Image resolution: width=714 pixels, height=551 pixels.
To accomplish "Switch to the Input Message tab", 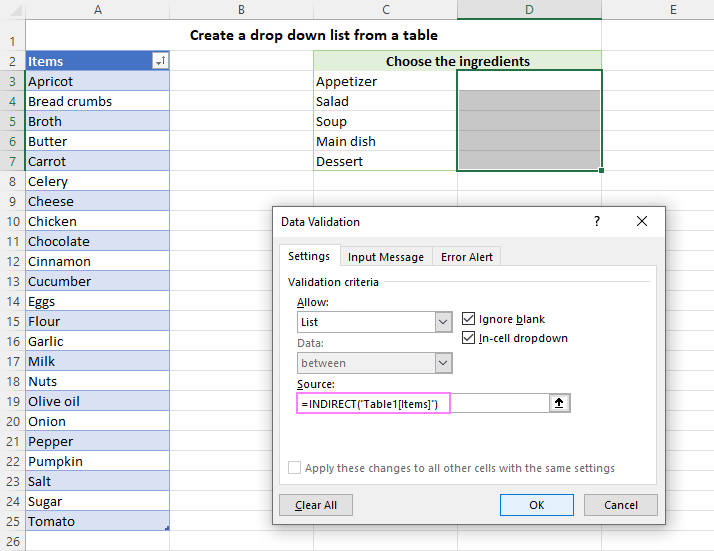I will [x=386, y=257].
